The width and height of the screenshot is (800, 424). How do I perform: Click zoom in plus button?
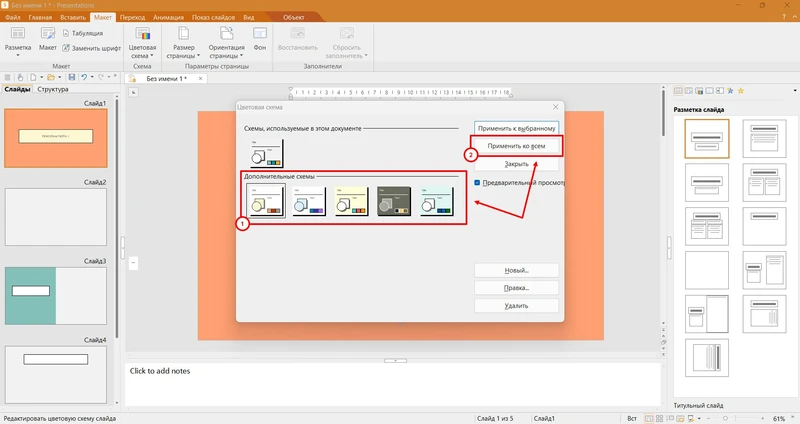pos(763,418)
